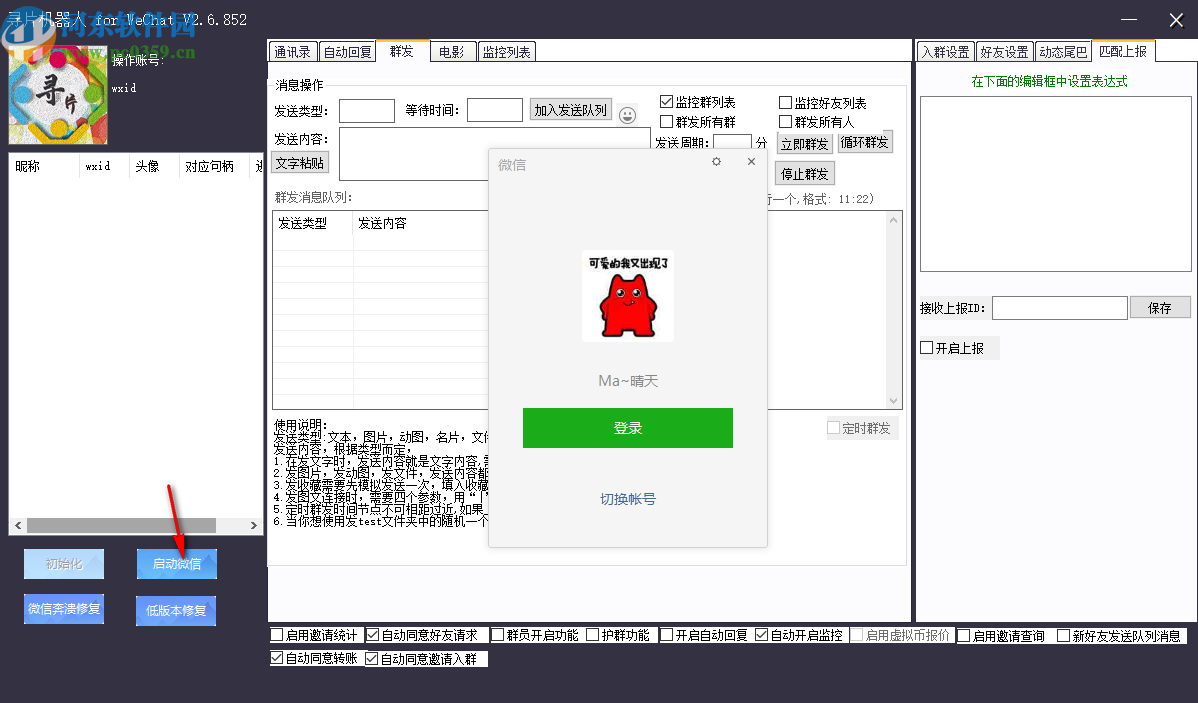Open the 动态尾巴 tab

[x=1063, y=52]
